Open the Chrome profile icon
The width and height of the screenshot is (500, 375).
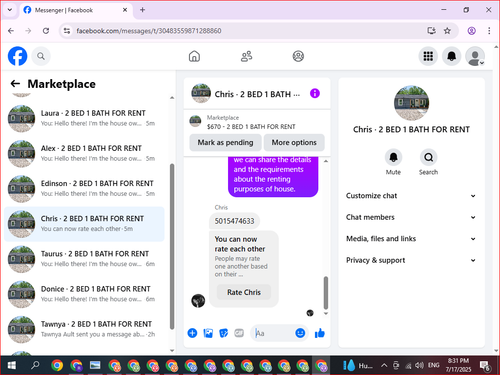[471, 31]
